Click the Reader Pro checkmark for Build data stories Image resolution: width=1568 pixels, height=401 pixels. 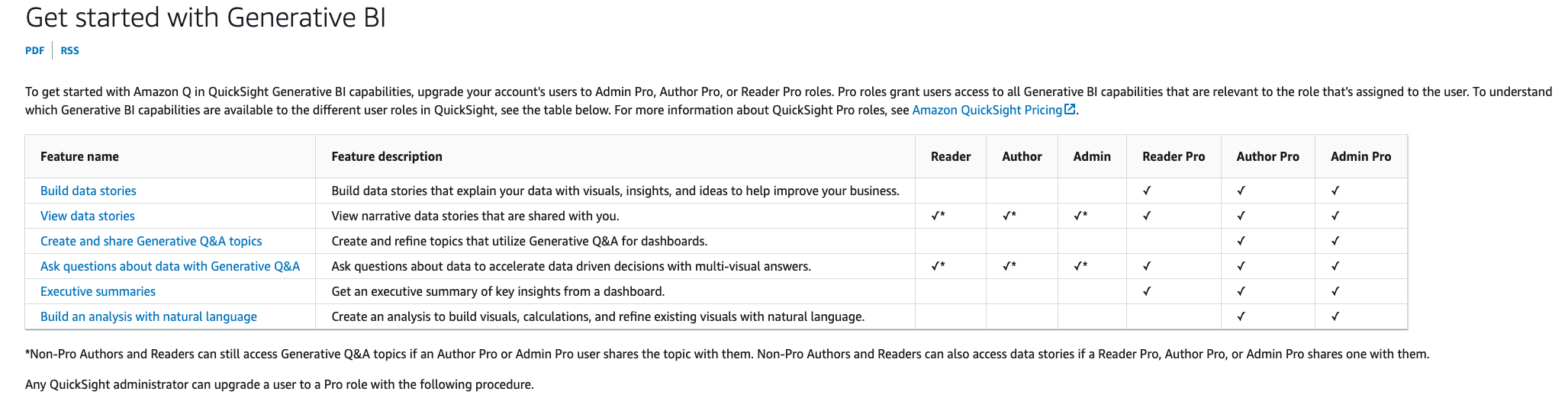click(1147, 191)
